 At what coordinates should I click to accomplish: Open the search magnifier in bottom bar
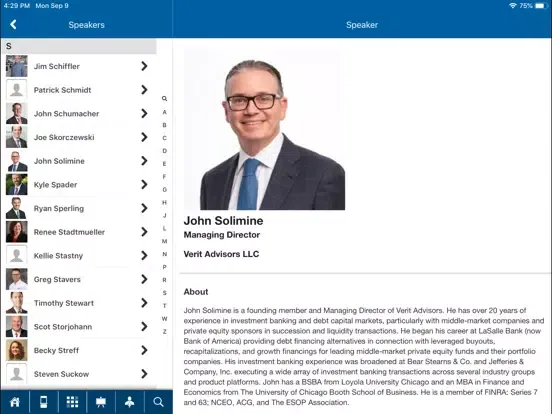tap(158, 402)
